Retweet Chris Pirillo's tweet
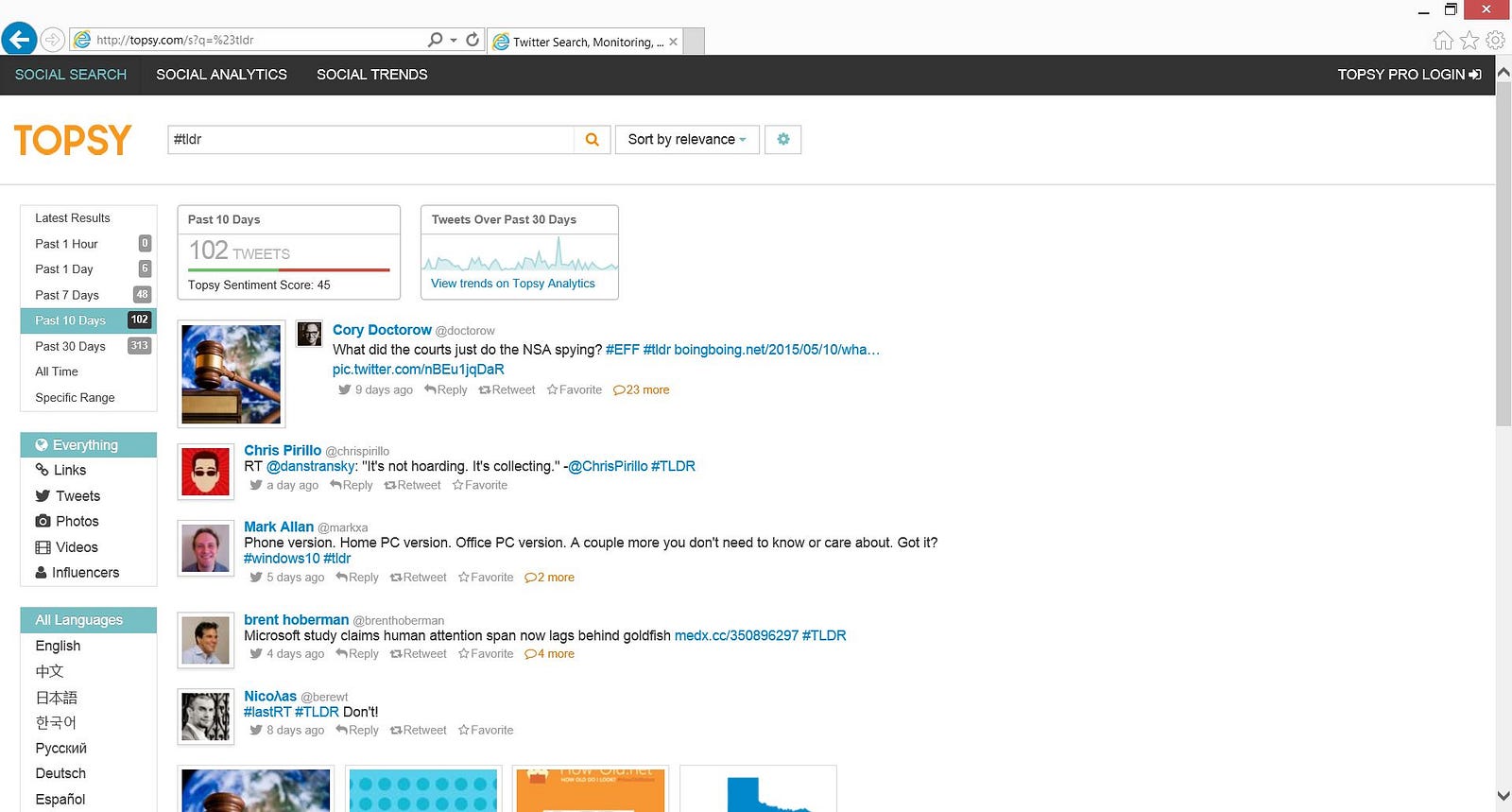This screenshot has height=812, width=1512. coord(412,485)
